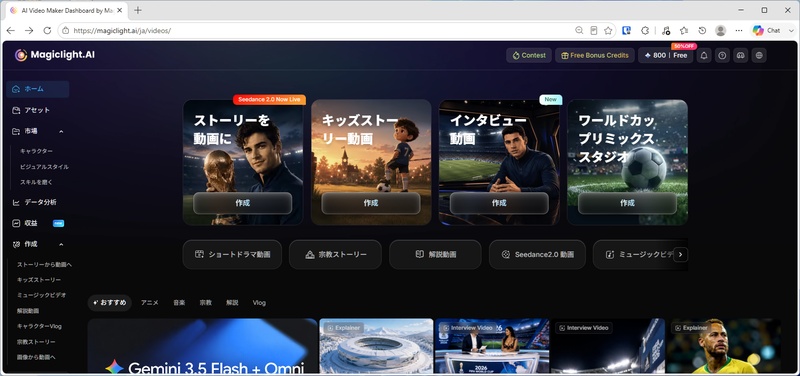
Task: Open 解説動画 in the sidebar list
Action: coord(28,311)
